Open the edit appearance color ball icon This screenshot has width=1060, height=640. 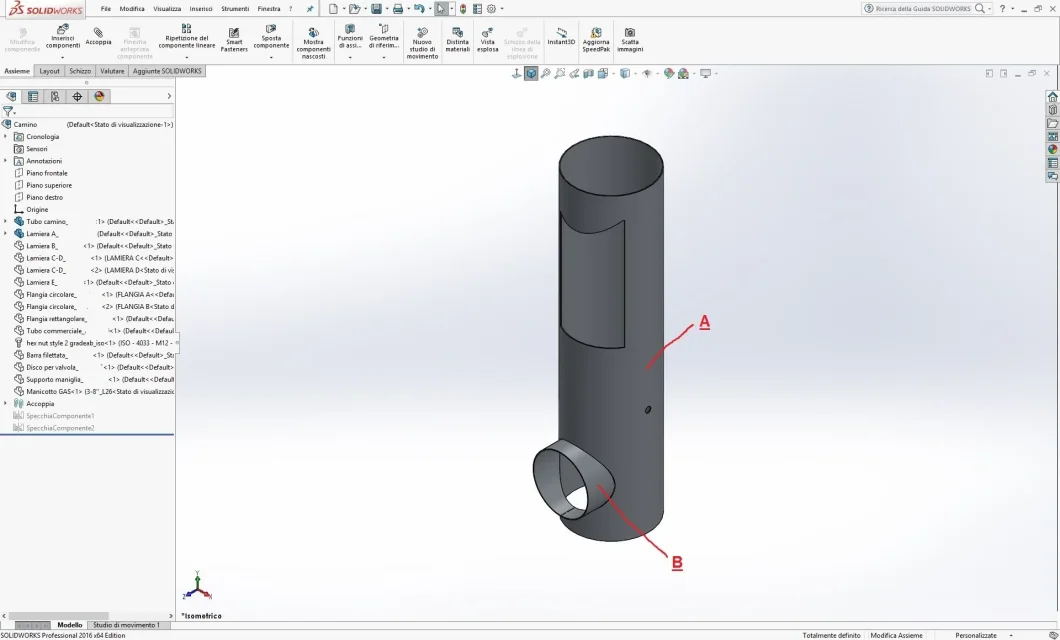669,74
